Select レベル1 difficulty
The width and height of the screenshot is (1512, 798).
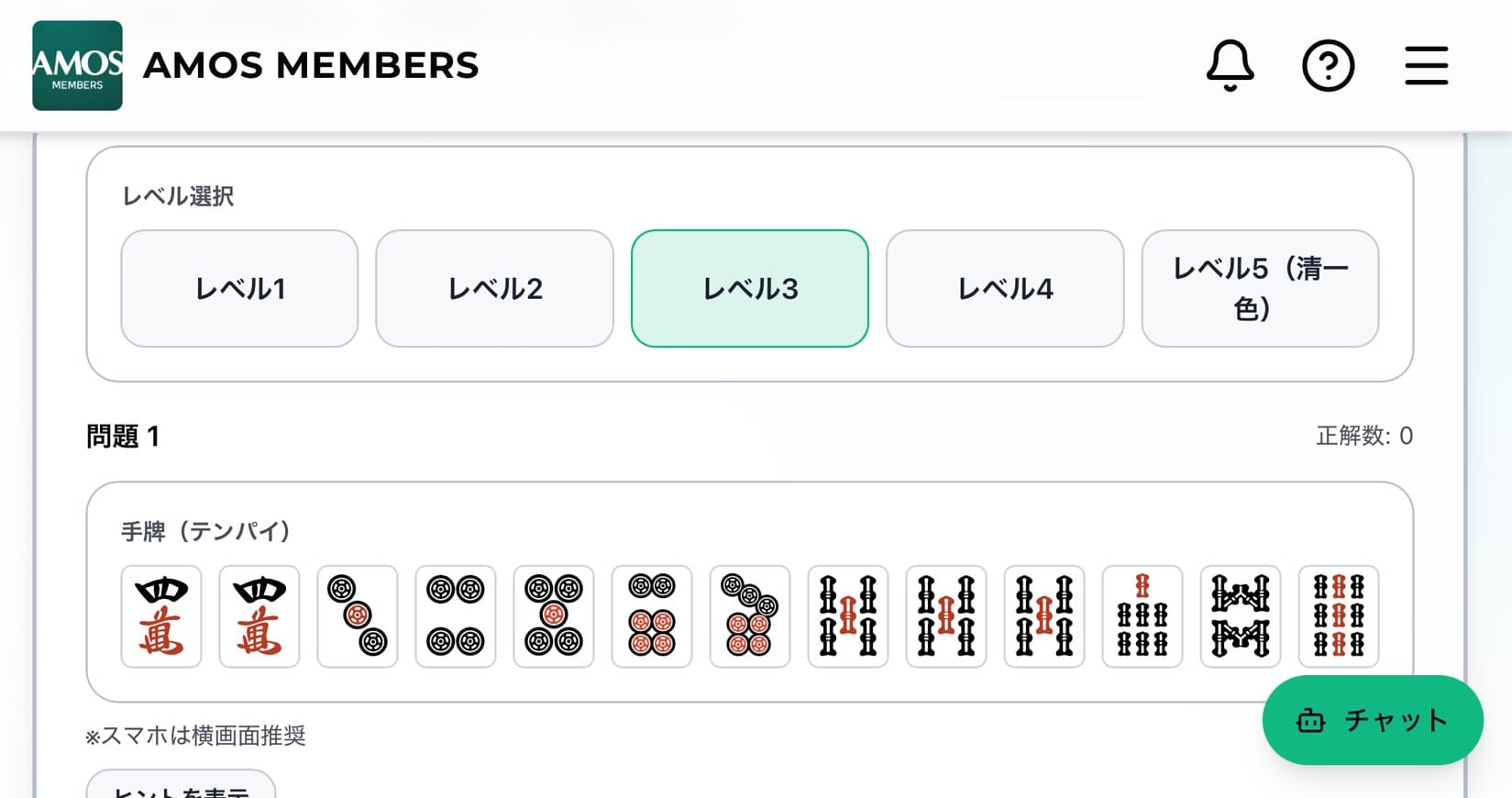pos(239,288)
